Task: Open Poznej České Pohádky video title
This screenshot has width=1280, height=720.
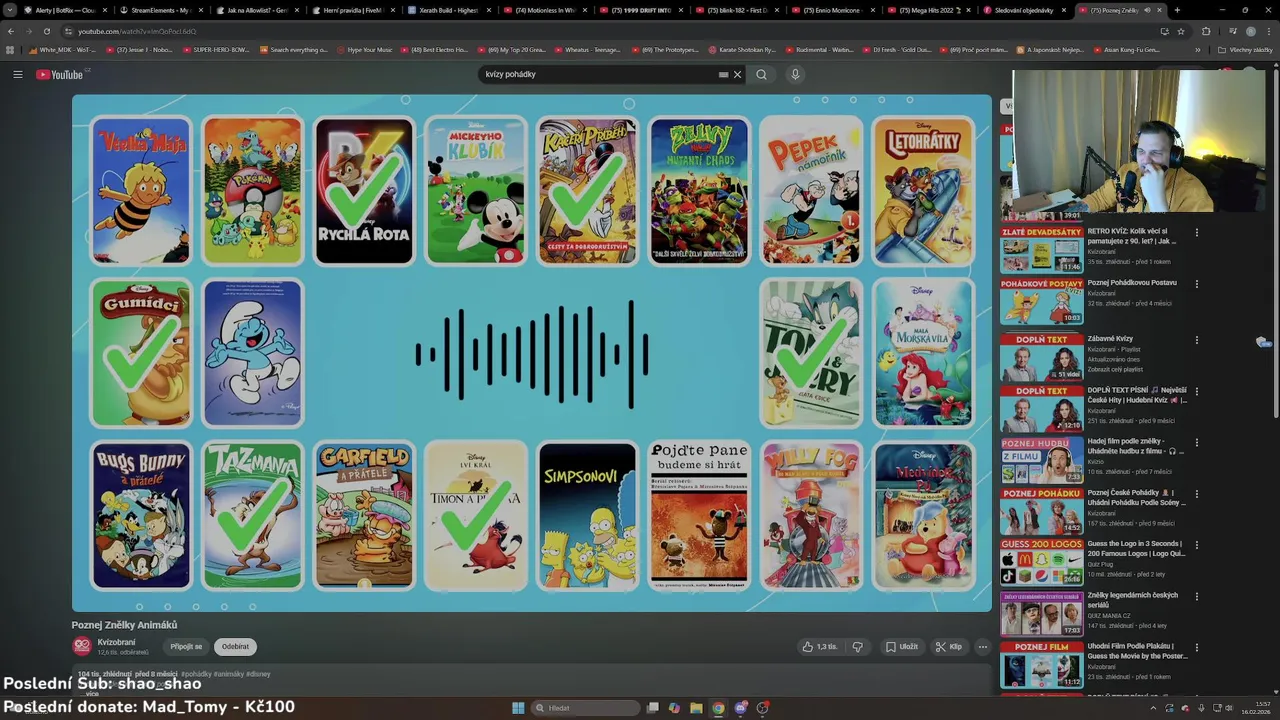Action: tap(1137, 497)
